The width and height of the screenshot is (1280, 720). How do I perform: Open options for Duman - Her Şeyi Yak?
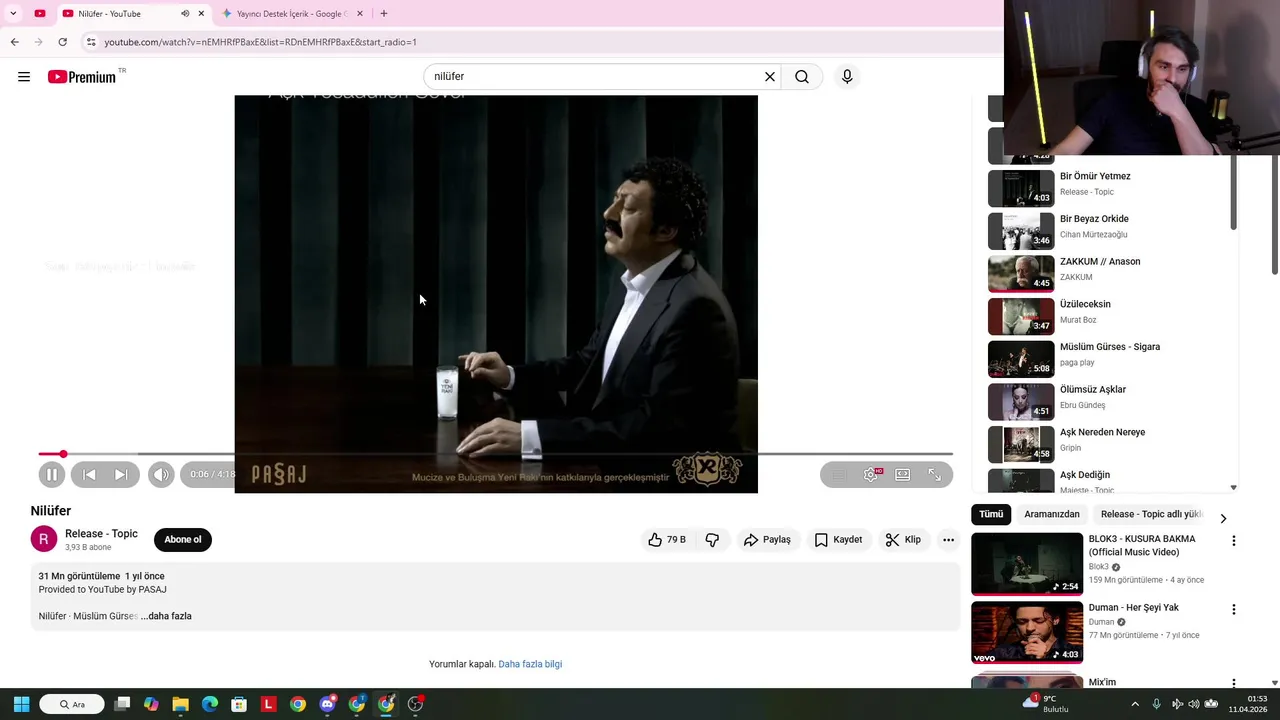[1233, 609]
